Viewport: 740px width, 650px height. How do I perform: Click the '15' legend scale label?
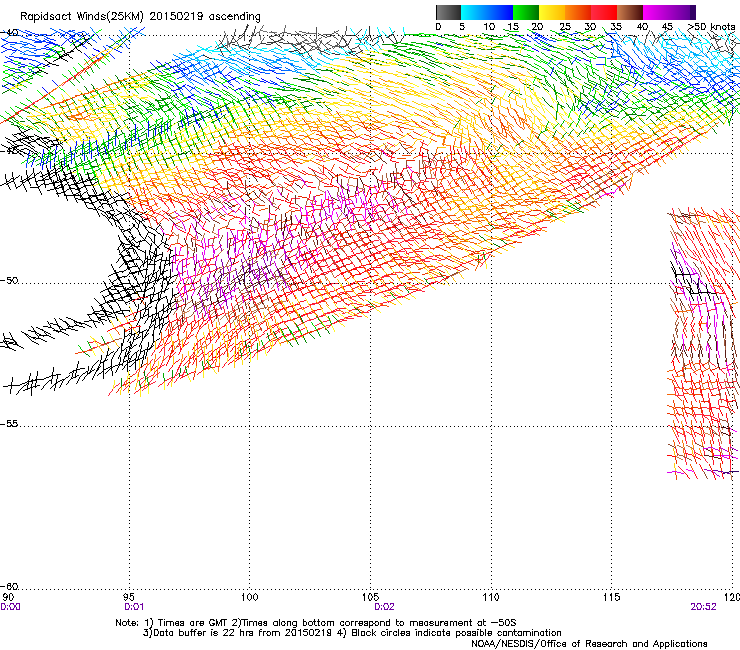[x=513, y=27]
